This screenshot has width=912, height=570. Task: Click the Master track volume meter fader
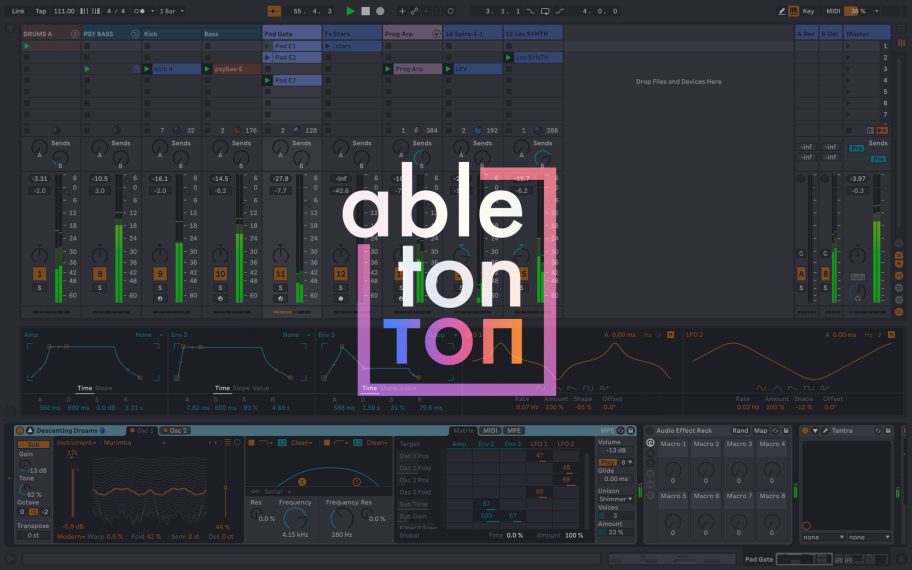[876, 238]
